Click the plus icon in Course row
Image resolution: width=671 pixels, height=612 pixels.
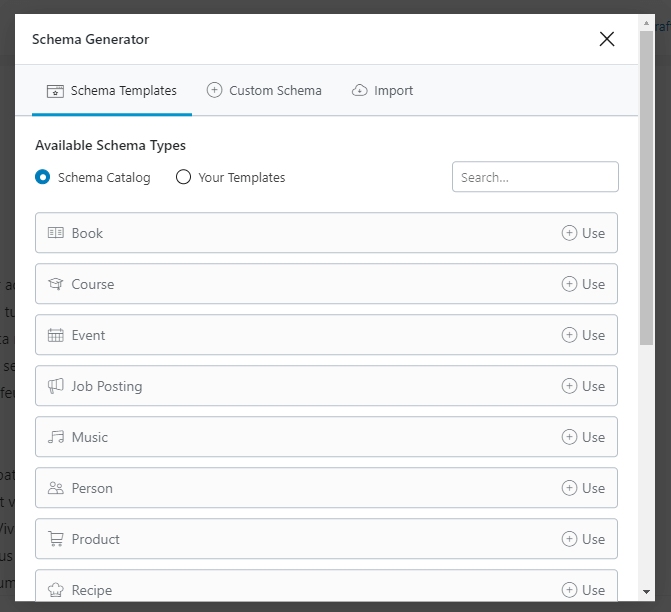[569, 284]
